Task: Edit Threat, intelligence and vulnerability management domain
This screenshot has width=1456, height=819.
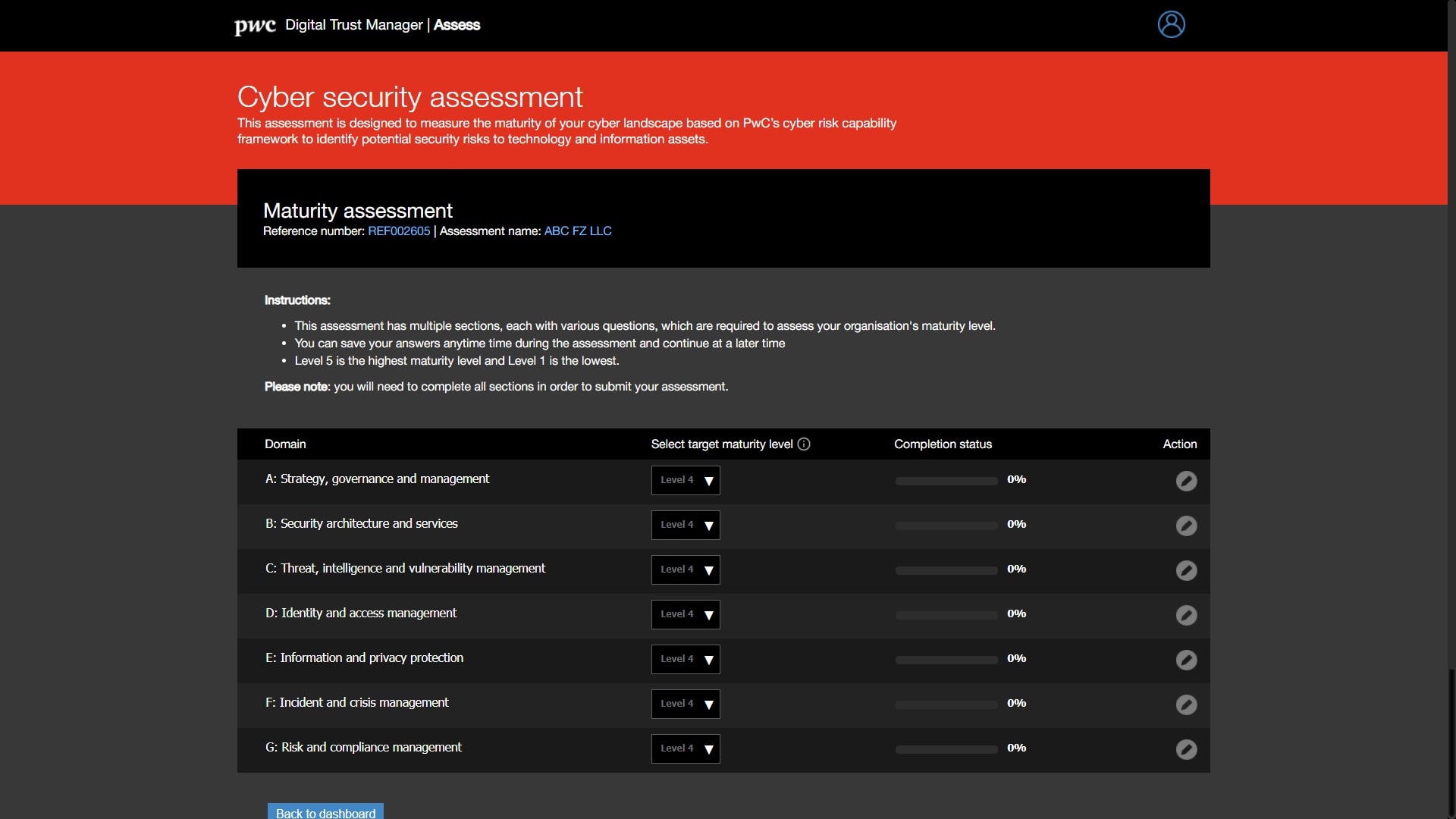Action: (1186, 570)
